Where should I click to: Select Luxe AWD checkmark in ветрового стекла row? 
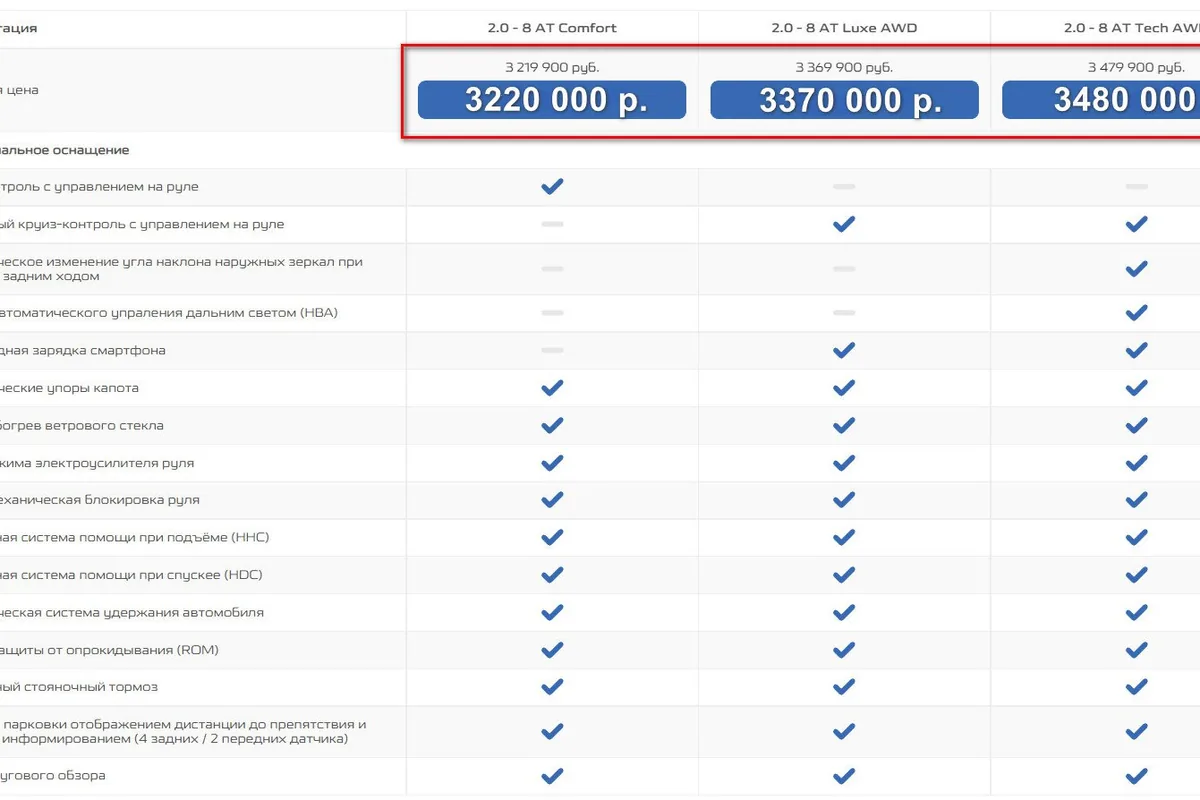point(844,425)
